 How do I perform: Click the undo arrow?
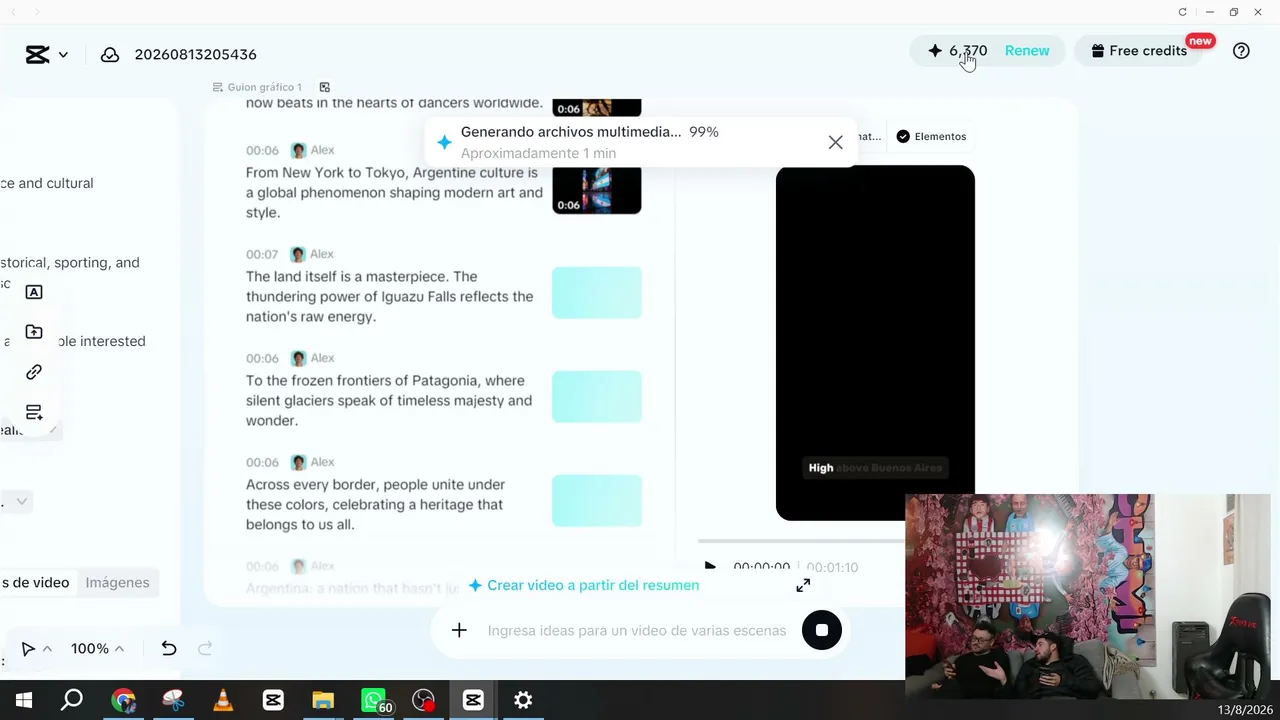pos(169,649)
